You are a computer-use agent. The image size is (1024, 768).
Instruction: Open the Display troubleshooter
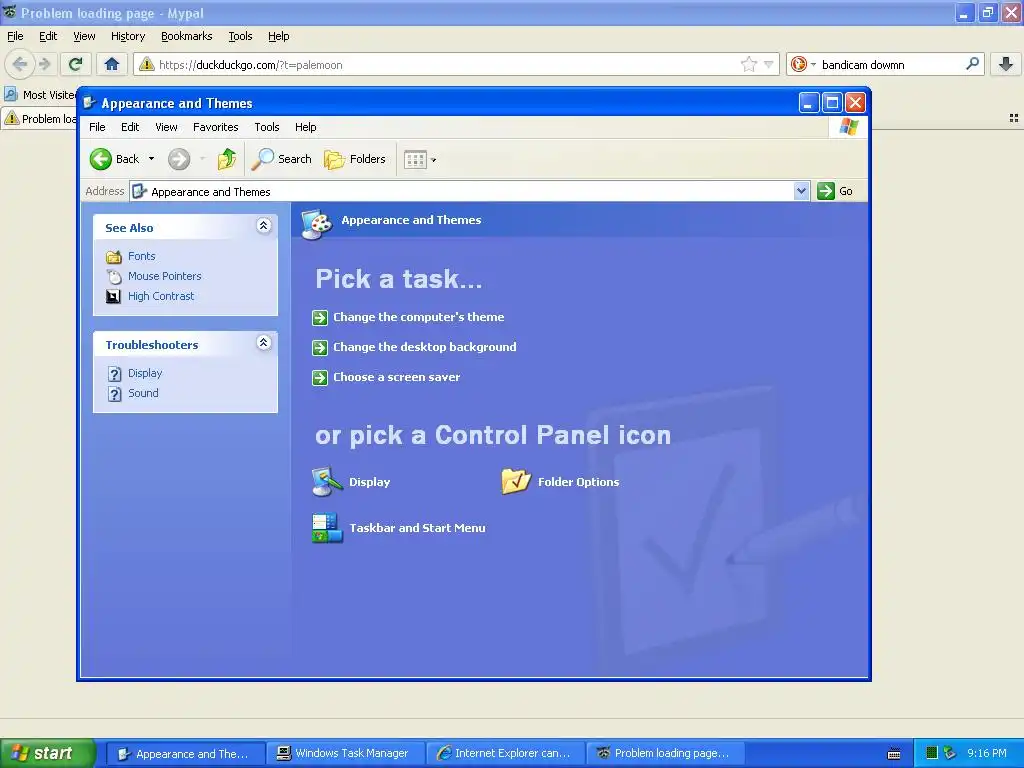pos(144,373)
